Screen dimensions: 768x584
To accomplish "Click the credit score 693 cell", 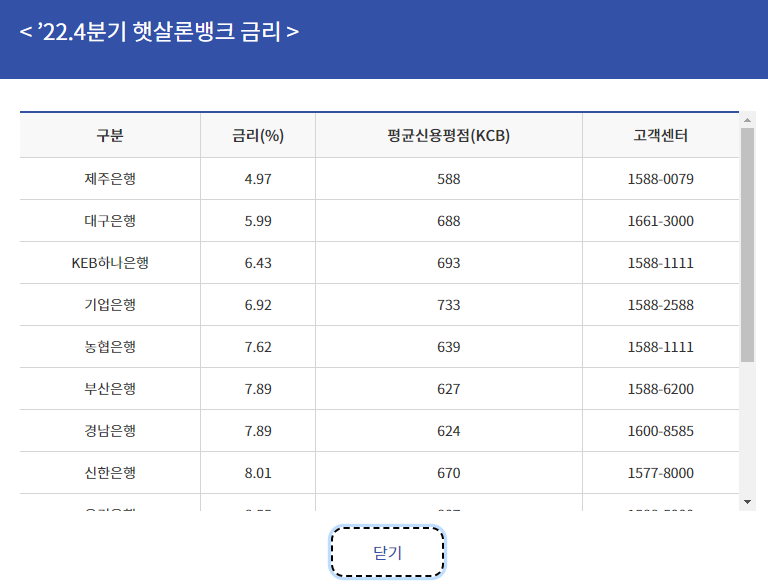I will coord(449,263).
